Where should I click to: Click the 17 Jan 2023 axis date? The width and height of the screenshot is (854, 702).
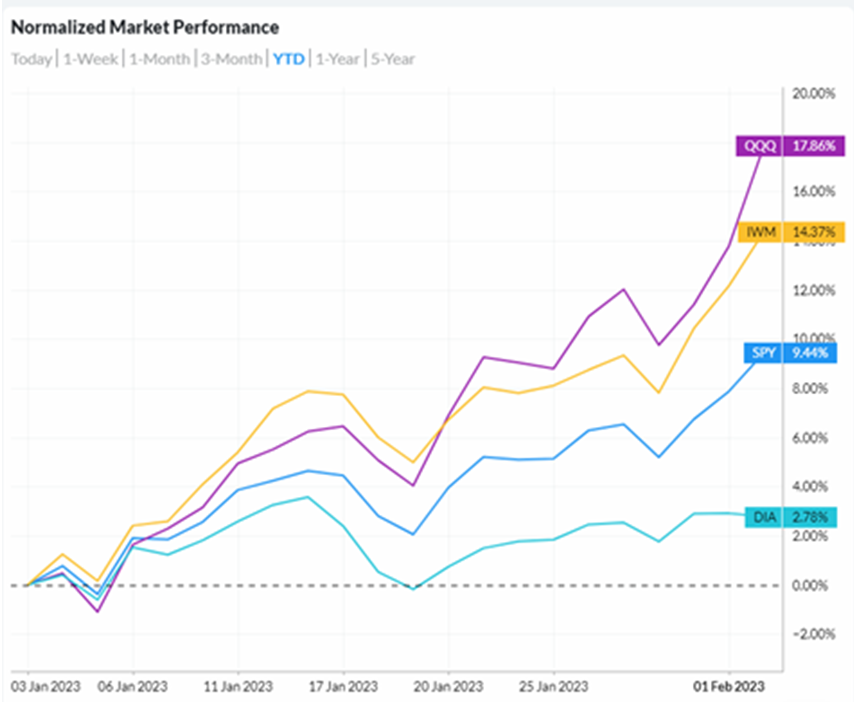[x=343, y=687]
